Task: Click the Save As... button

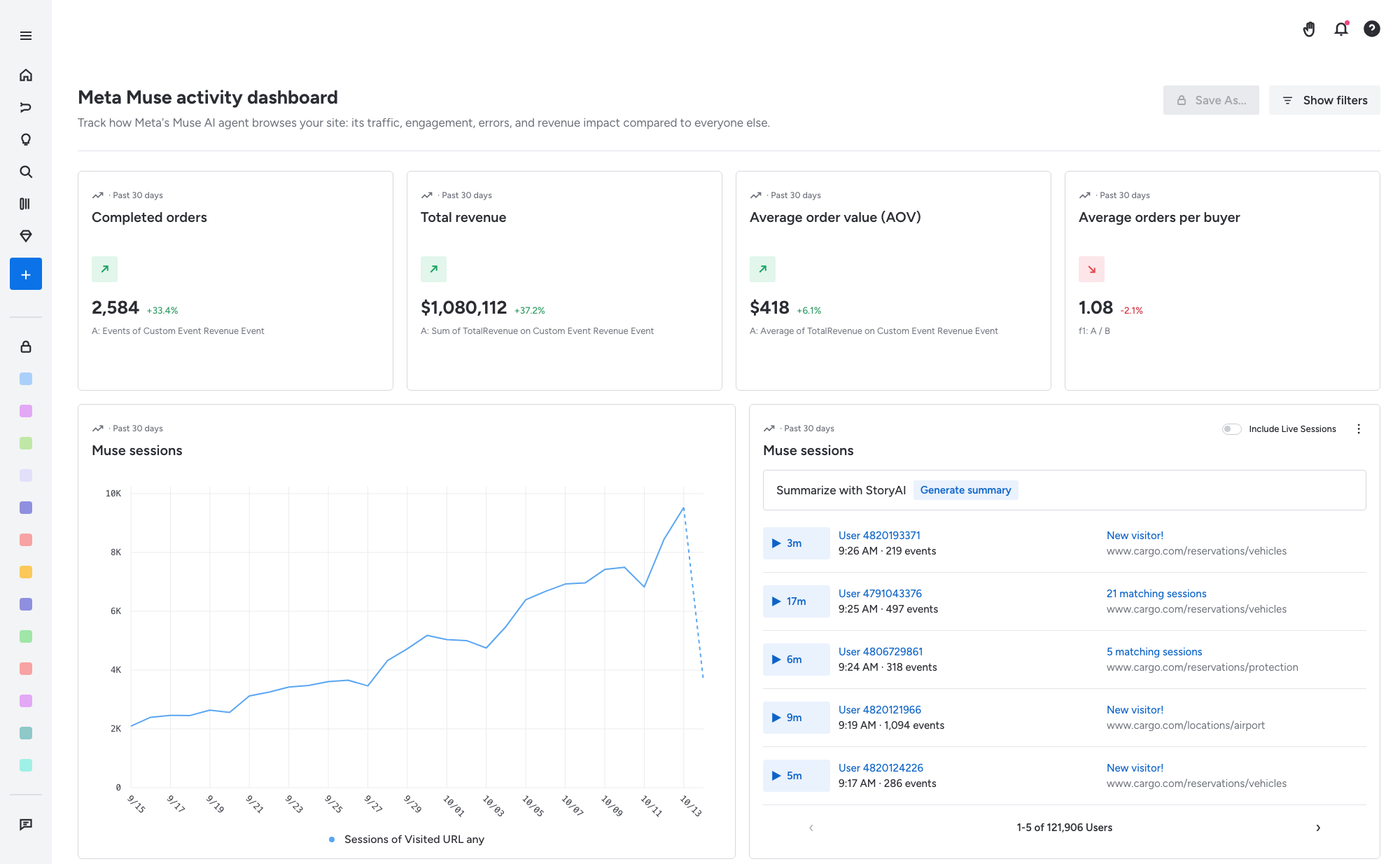Action: (1211, 100)
